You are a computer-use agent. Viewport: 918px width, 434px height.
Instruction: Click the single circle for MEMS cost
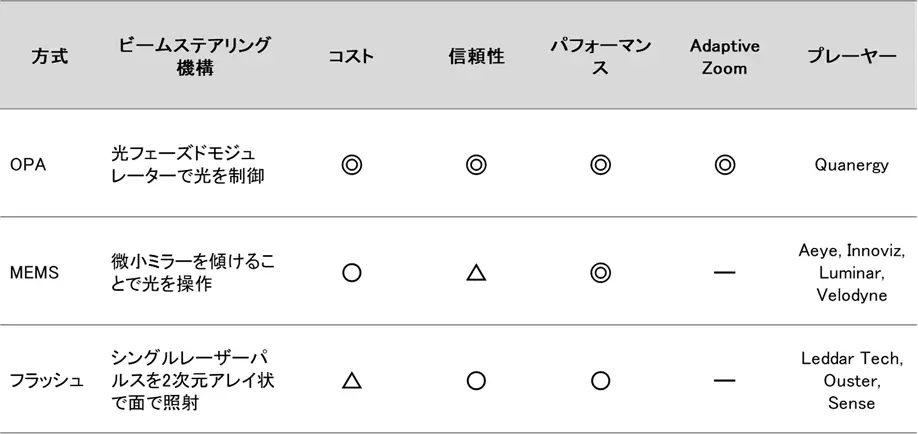pos(351,273)
